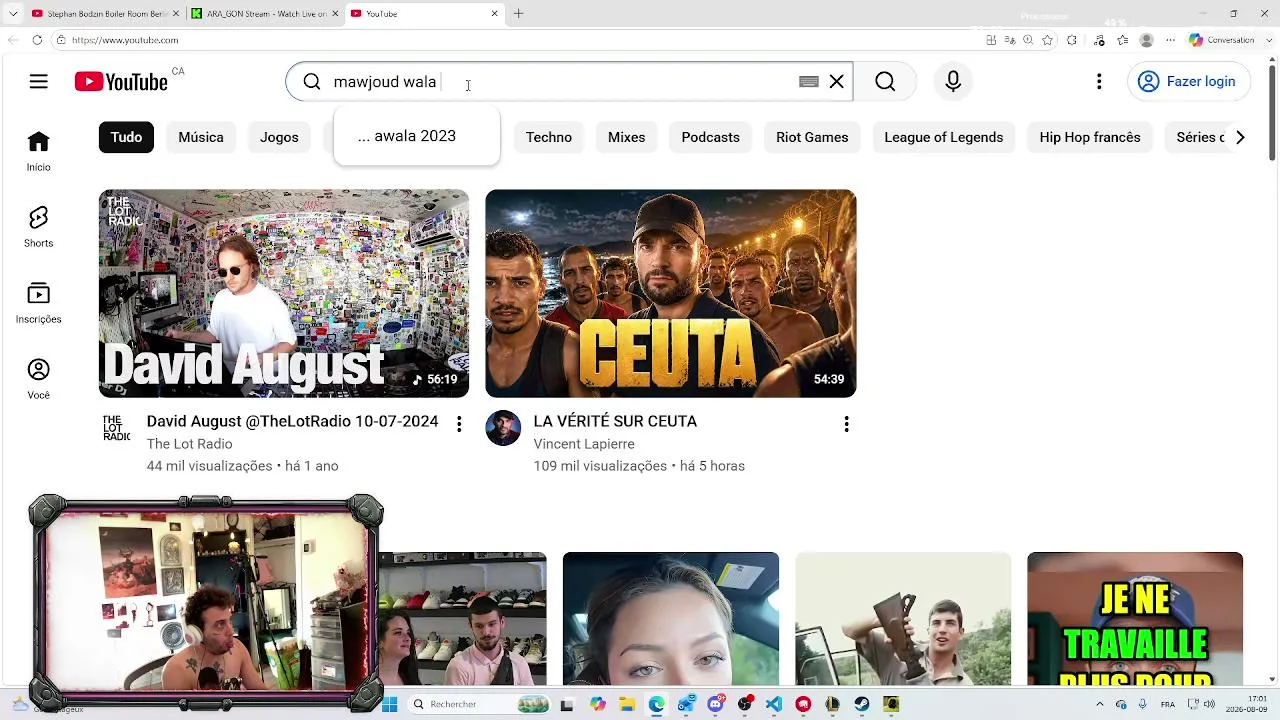The image size is (1280, 720).
Task: Open the YouTube guide hamburger menu
Action: click(38, 82)
